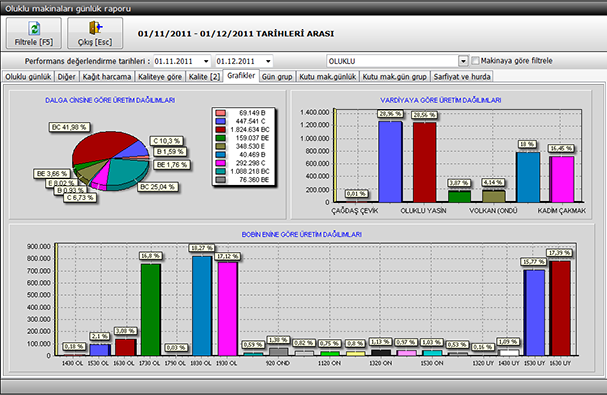Click the Filtrele [F5] button label
This screenshot has width=607, height=395.
click(34, 42)
